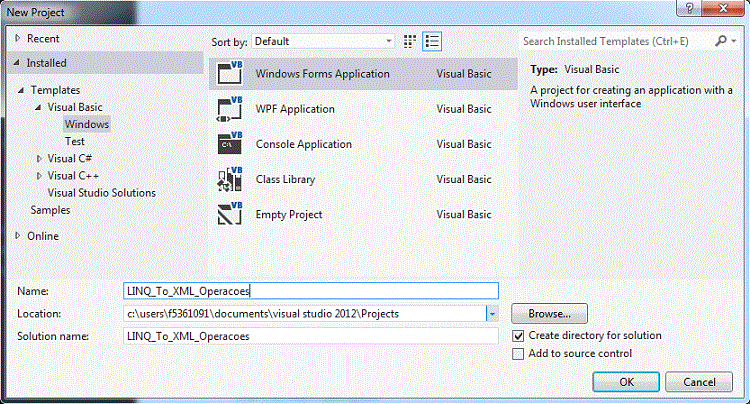The image size is (750, 404).
Task: Click the Recent section label
Action: 43,38
